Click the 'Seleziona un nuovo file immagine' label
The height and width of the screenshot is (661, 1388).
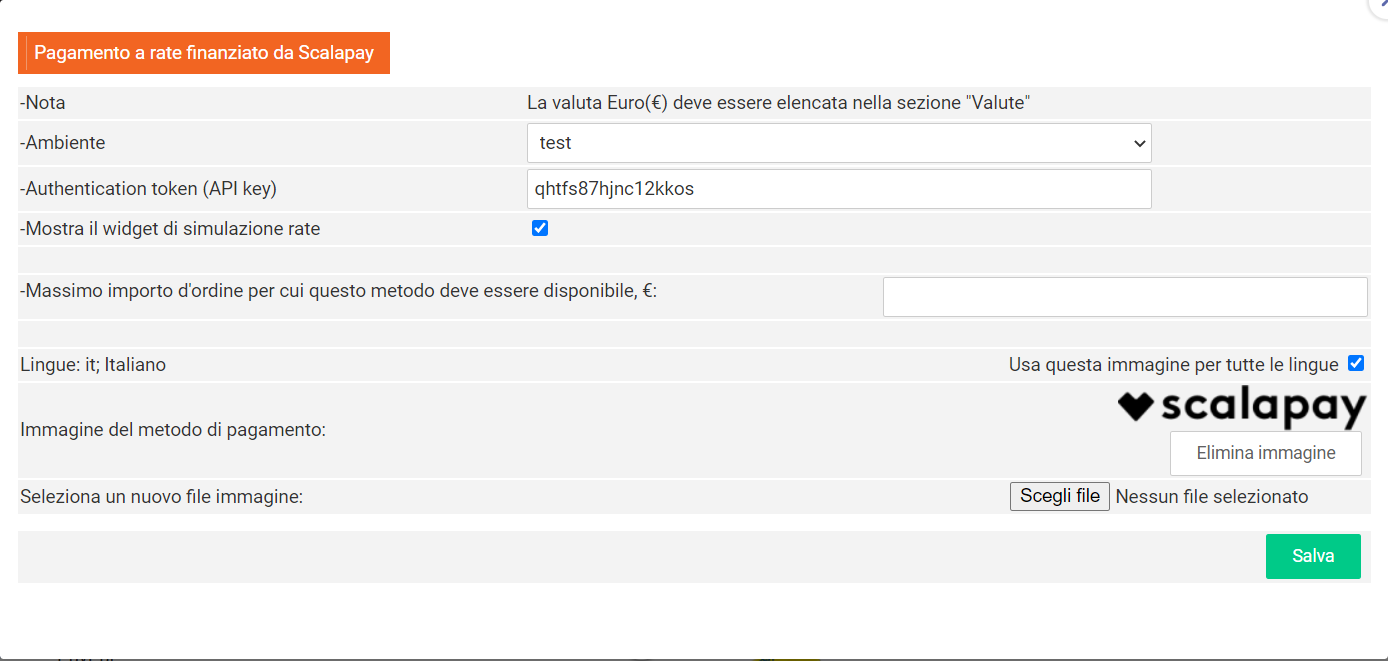161,497
